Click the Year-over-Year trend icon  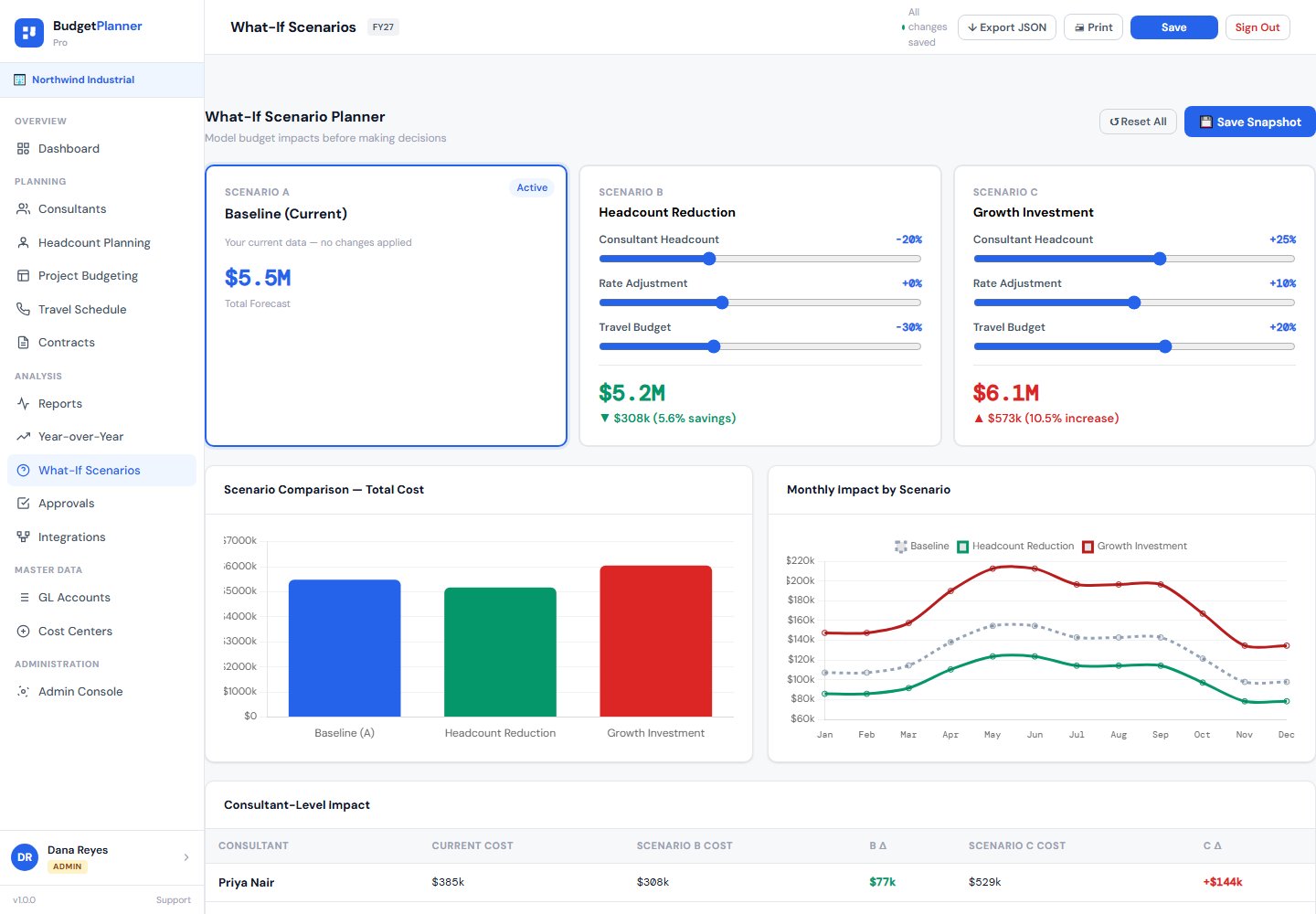tap(23, 436)
